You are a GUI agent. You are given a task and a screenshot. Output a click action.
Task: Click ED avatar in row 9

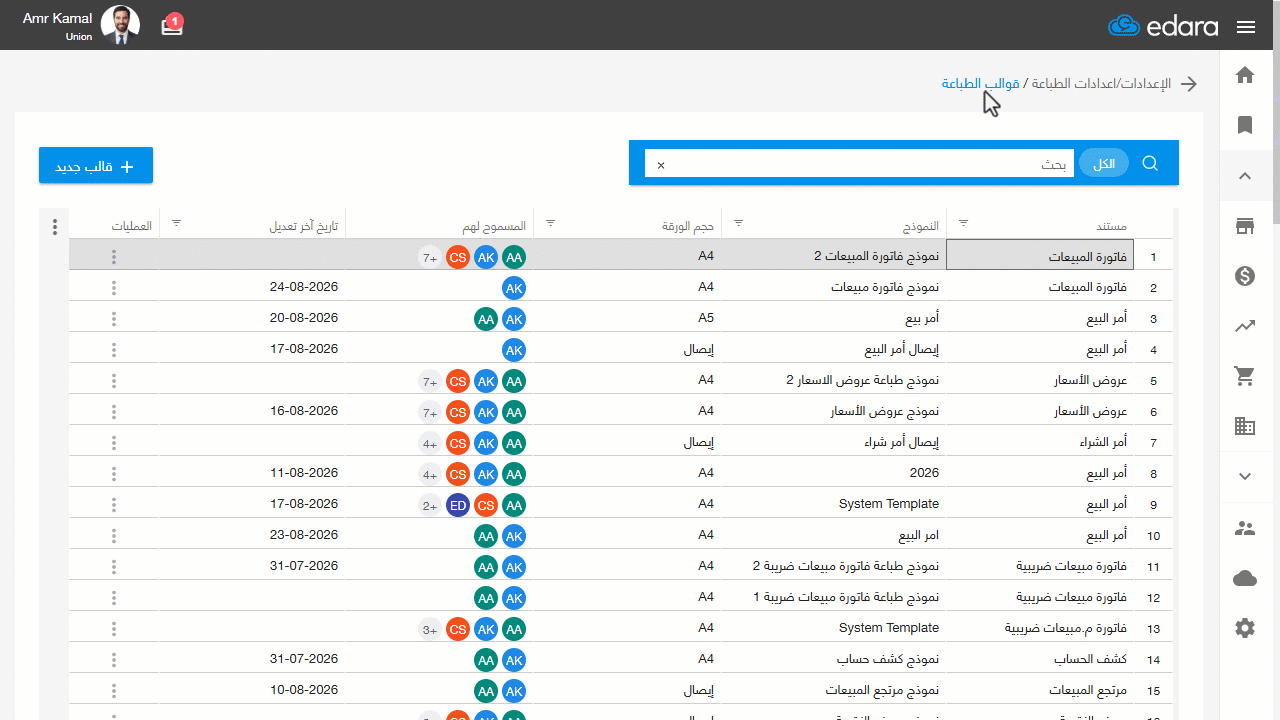458,505
